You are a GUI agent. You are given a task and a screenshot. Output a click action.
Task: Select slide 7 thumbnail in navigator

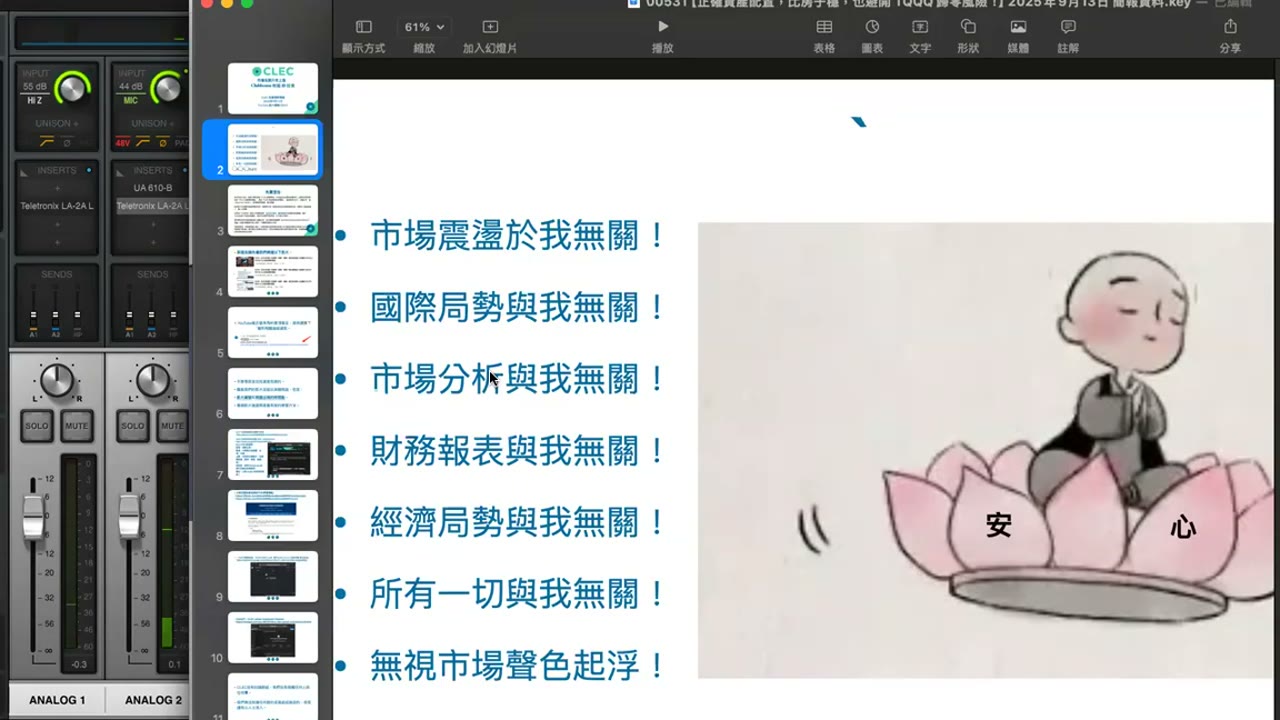coord(273,454)
